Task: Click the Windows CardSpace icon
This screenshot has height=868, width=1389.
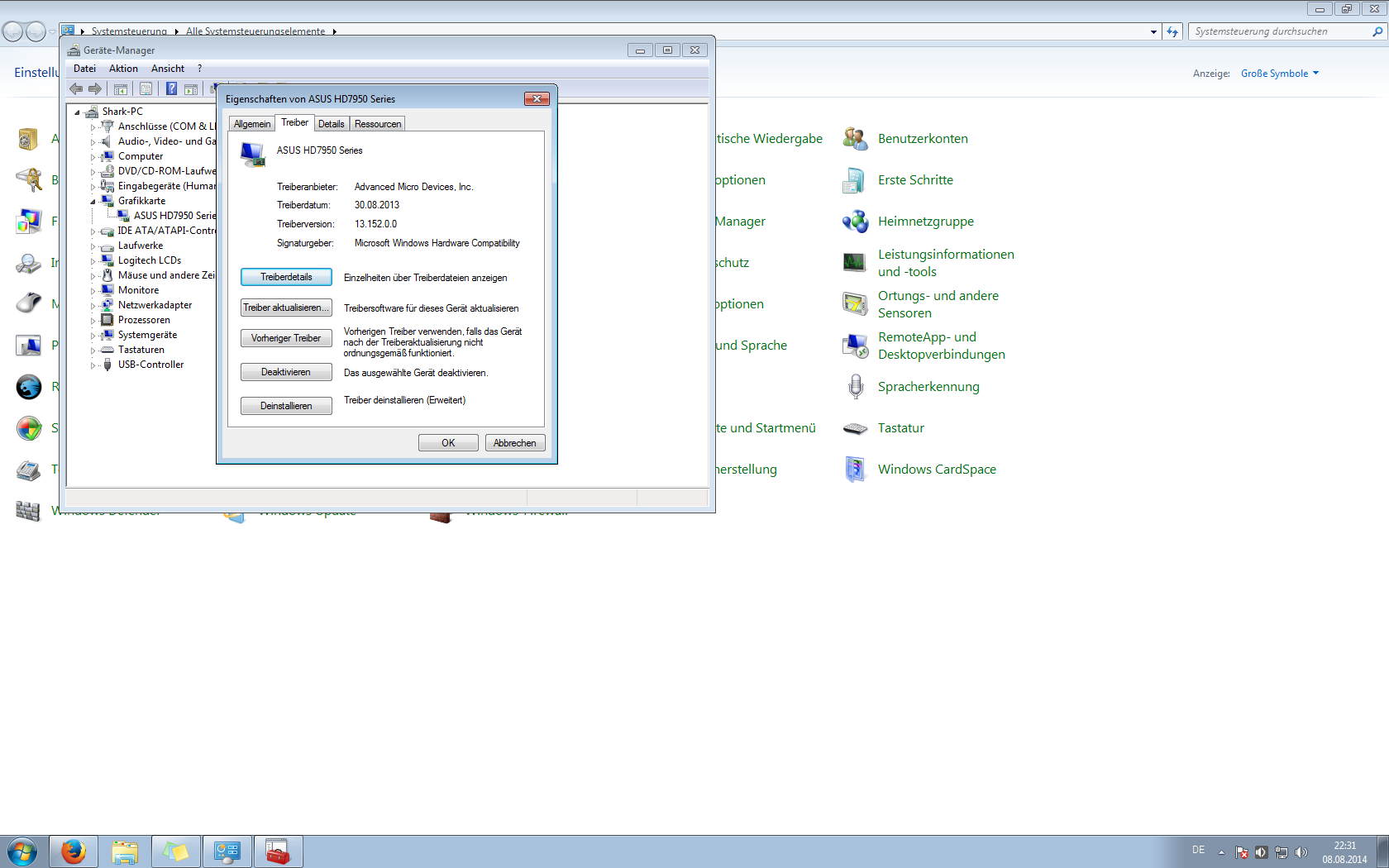Action: (x=855, y=470)
